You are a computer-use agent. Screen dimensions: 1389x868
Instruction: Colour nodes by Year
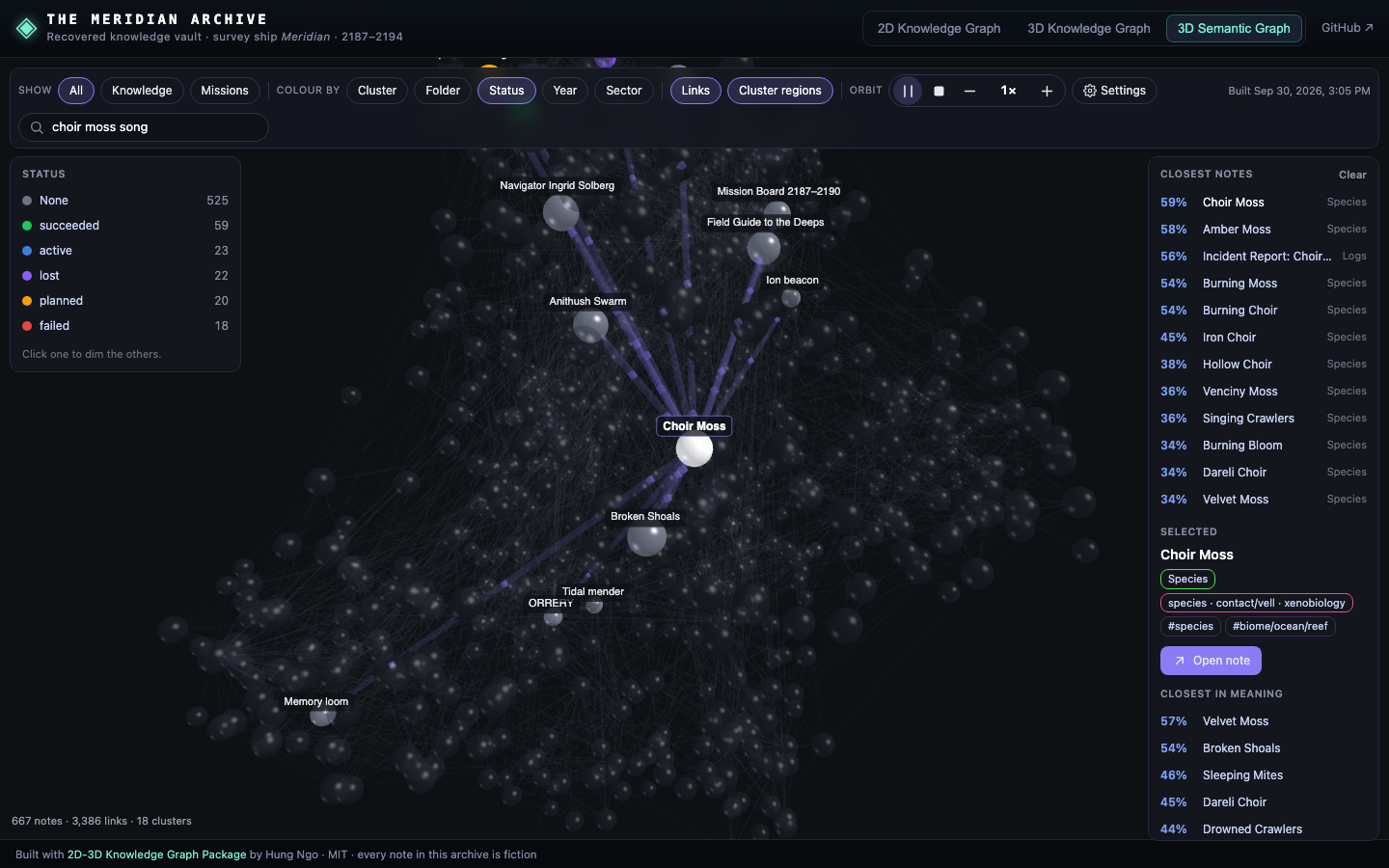click(565, 91)
